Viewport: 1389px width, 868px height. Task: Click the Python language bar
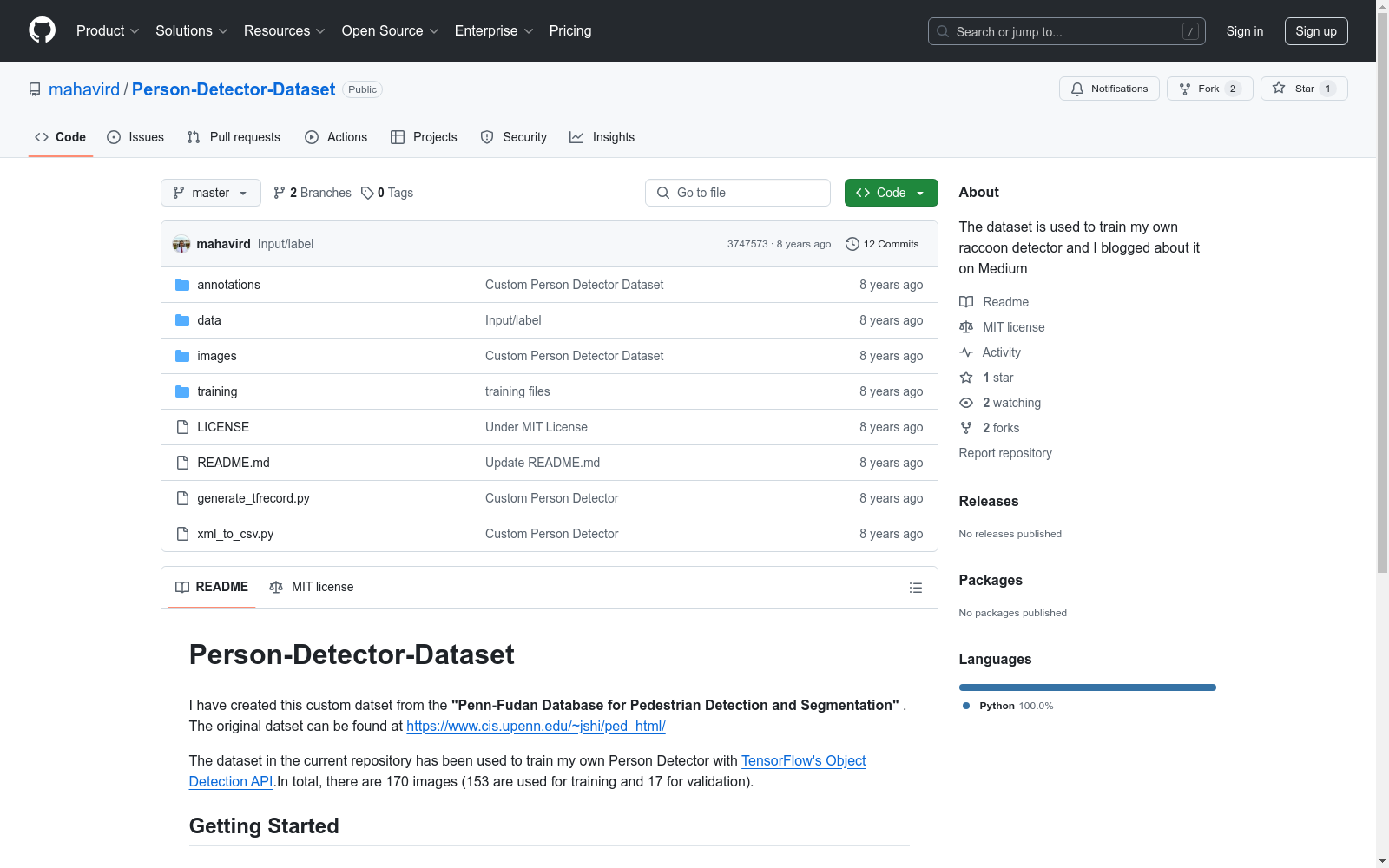pyautogui.click(x=1088, y=687)
